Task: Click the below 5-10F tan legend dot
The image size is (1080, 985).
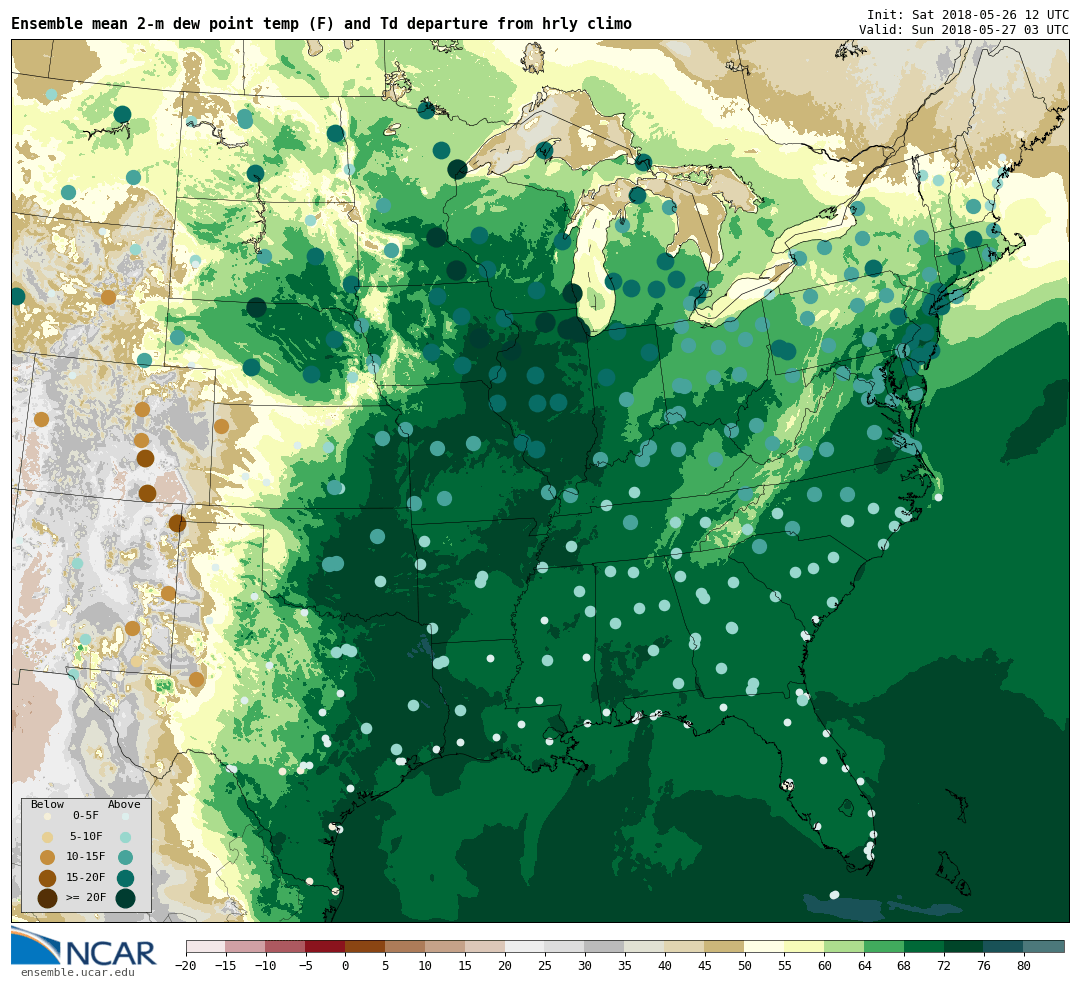Action: [48, 838]
